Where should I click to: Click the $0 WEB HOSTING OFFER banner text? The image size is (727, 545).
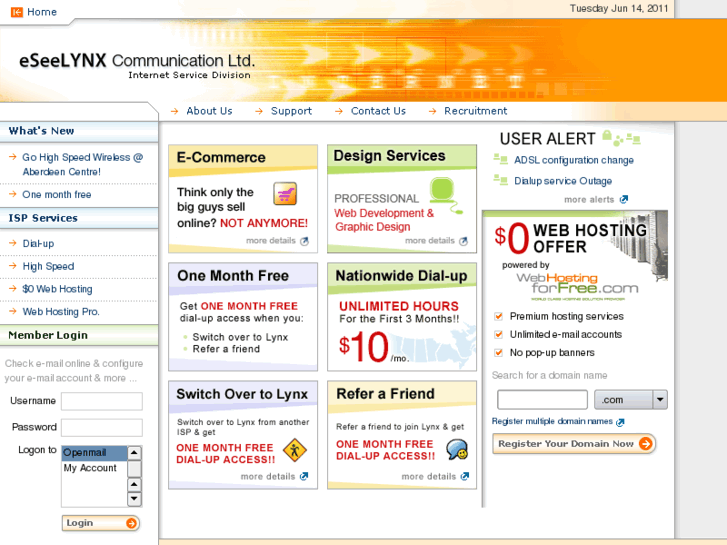tap(570, 238)
